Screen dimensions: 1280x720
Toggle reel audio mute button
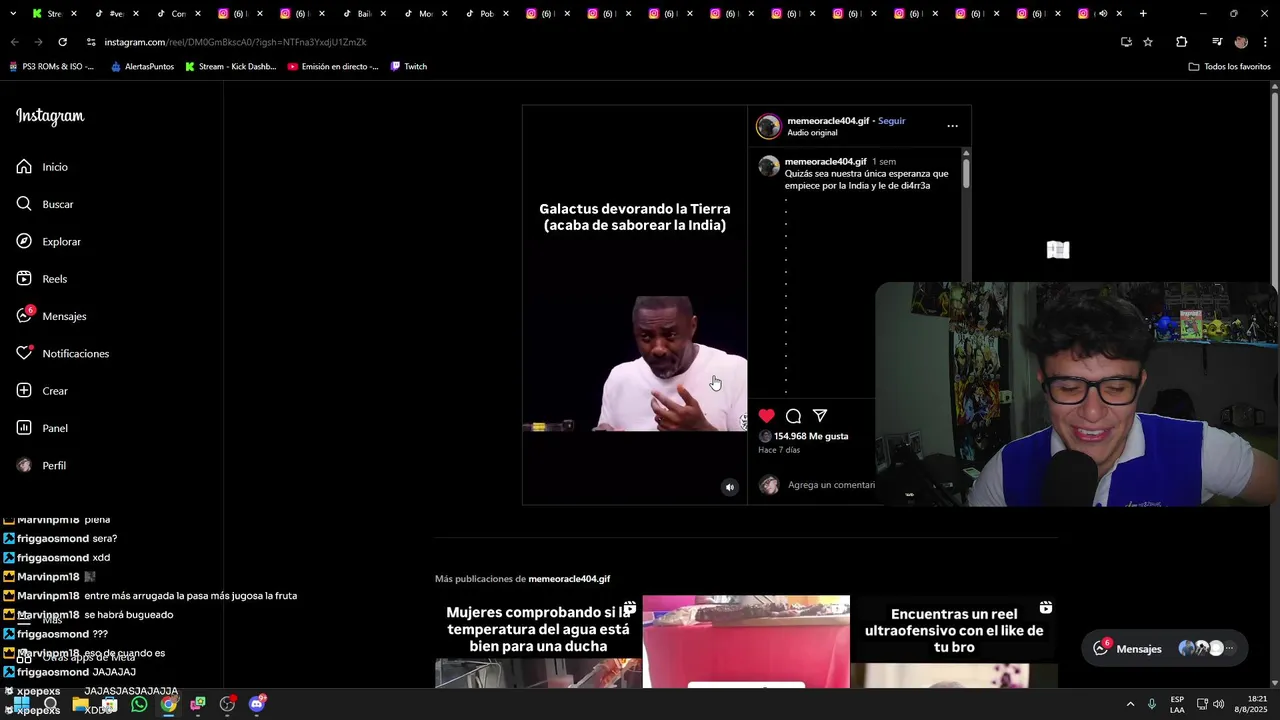[x=730, y=487]
